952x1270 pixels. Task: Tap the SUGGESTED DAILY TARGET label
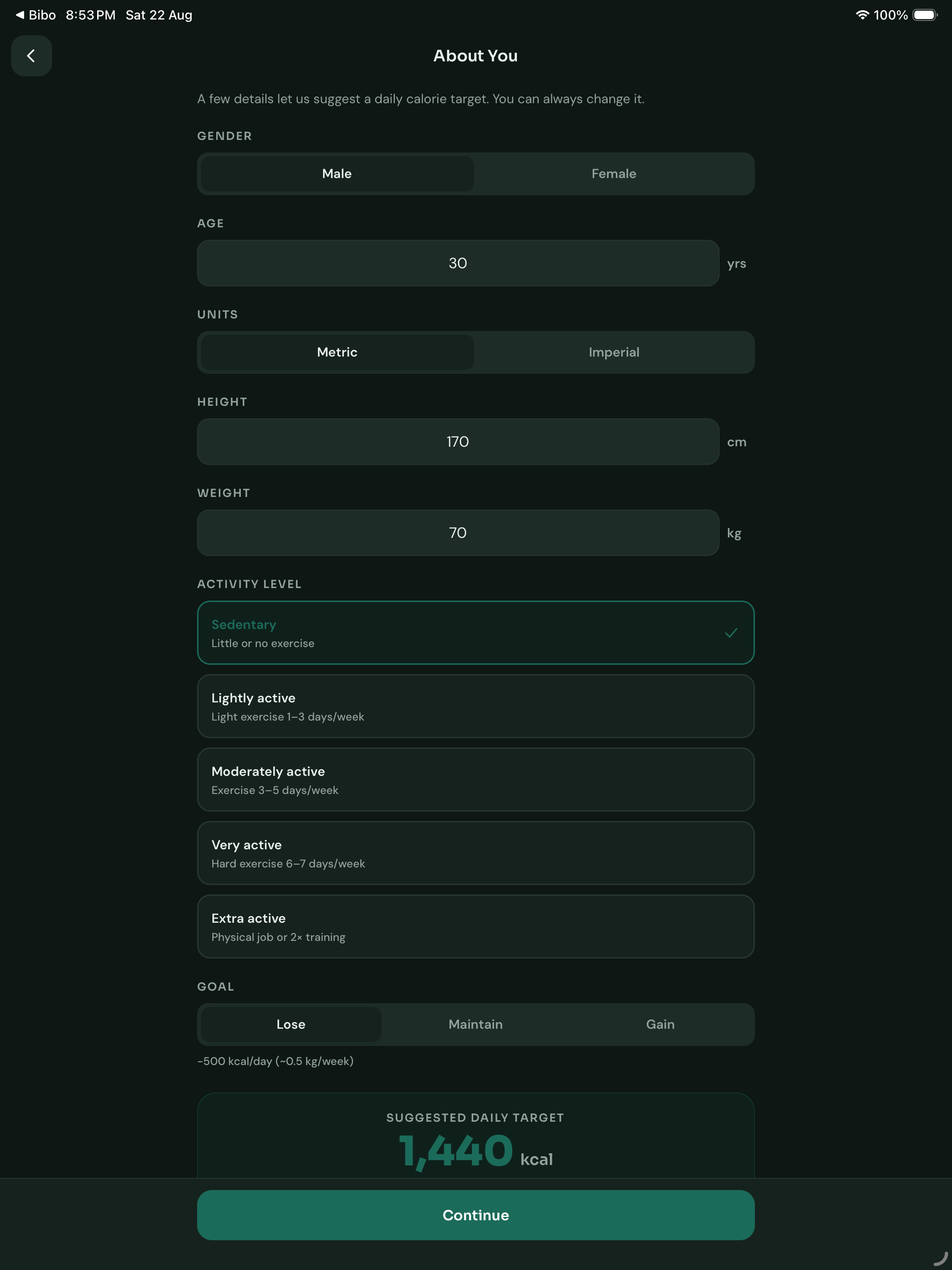click(476, 1117)
